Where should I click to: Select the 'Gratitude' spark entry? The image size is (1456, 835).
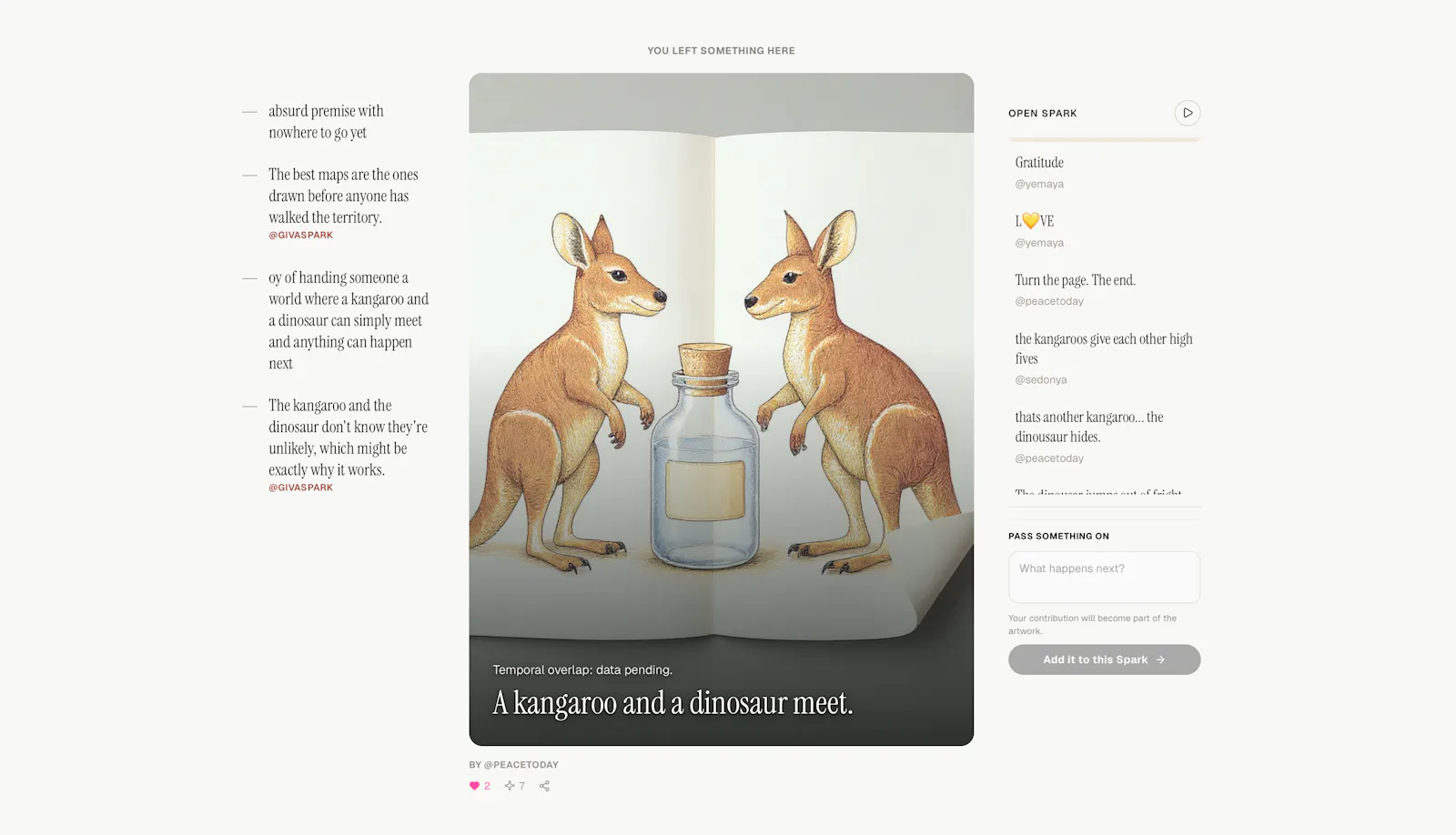click(1039, 163)
